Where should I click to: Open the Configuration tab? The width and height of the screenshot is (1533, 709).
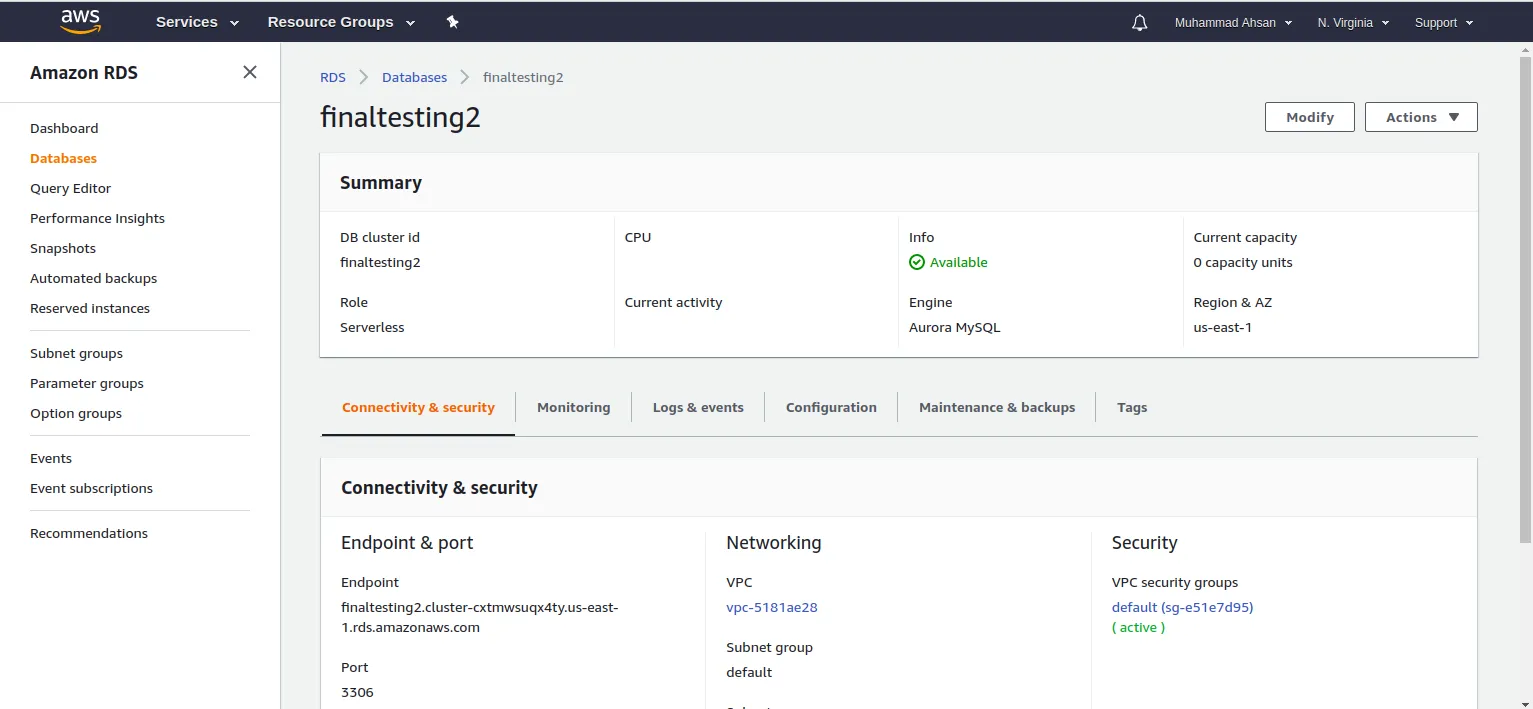click(x=831, y=407)
